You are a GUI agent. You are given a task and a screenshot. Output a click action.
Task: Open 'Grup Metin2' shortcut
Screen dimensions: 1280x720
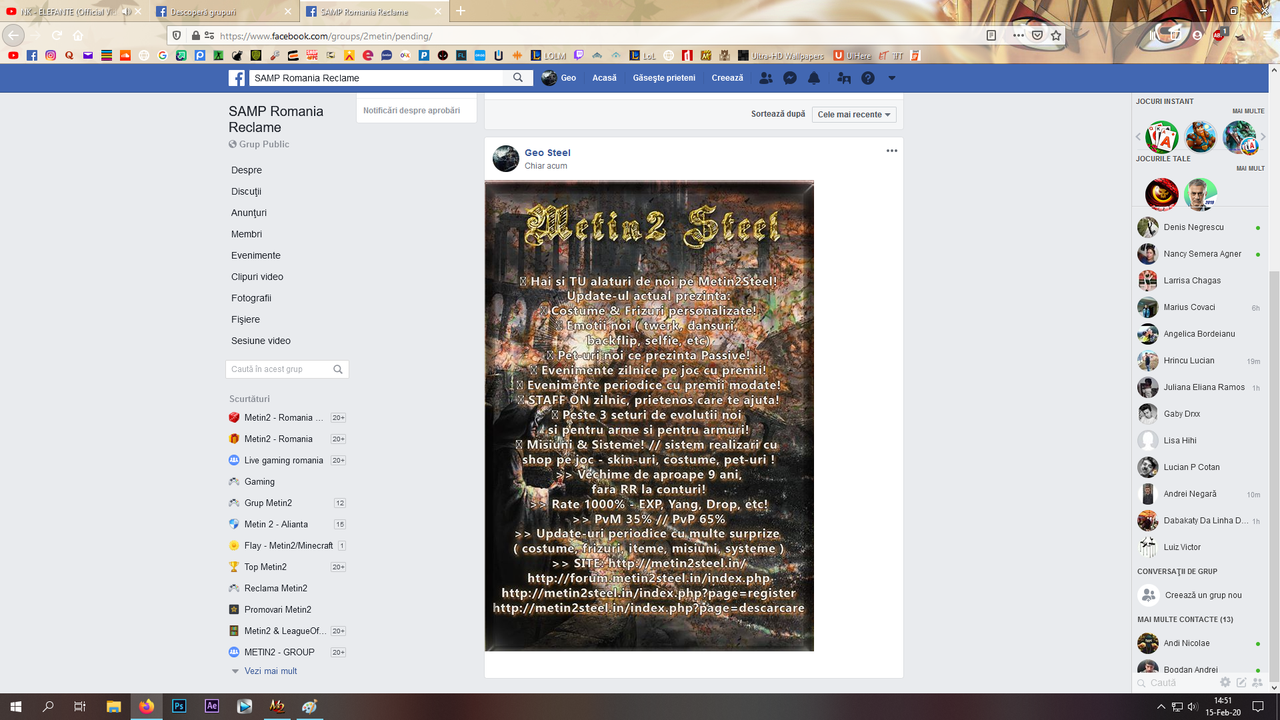pos(268,503)
